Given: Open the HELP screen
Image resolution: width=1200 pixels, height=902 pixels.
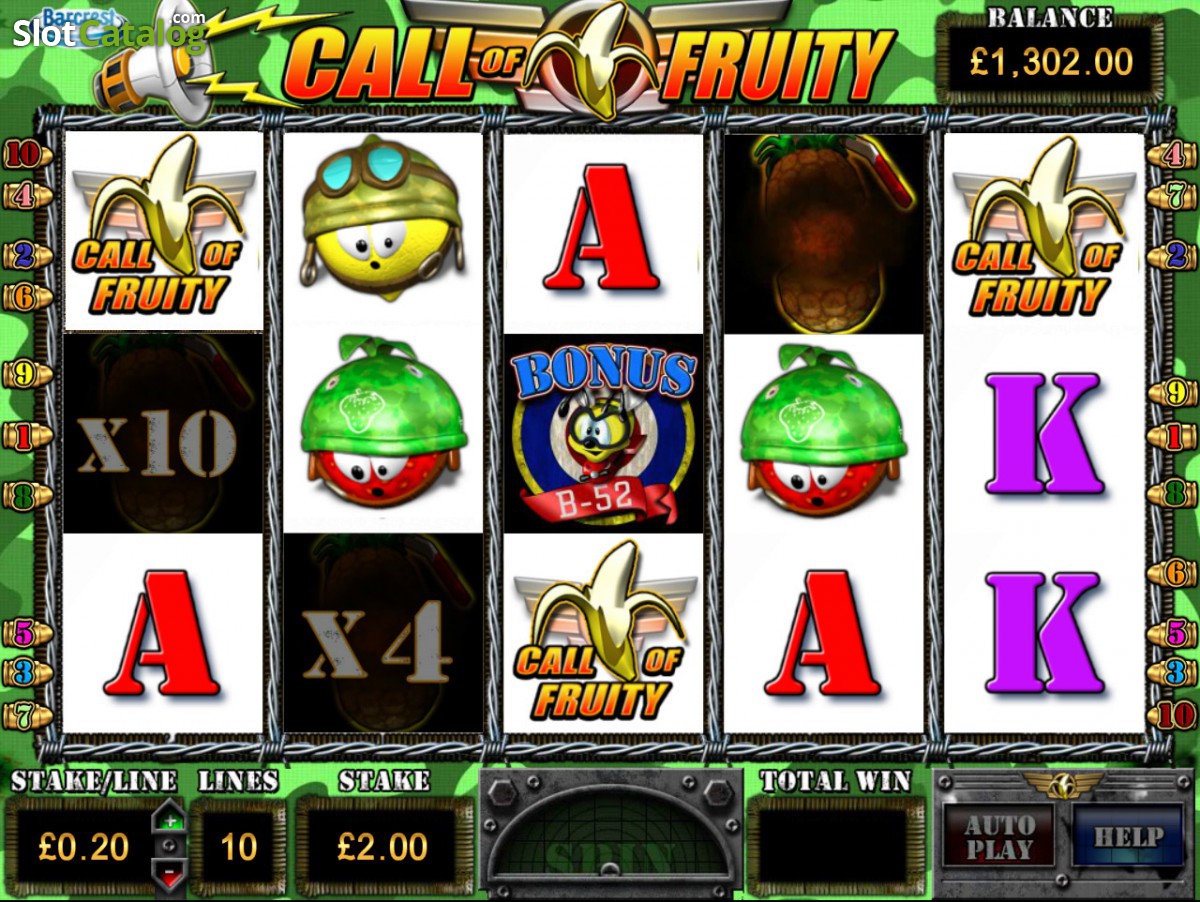Looking at the screenshot, I should coord(1129,837).
